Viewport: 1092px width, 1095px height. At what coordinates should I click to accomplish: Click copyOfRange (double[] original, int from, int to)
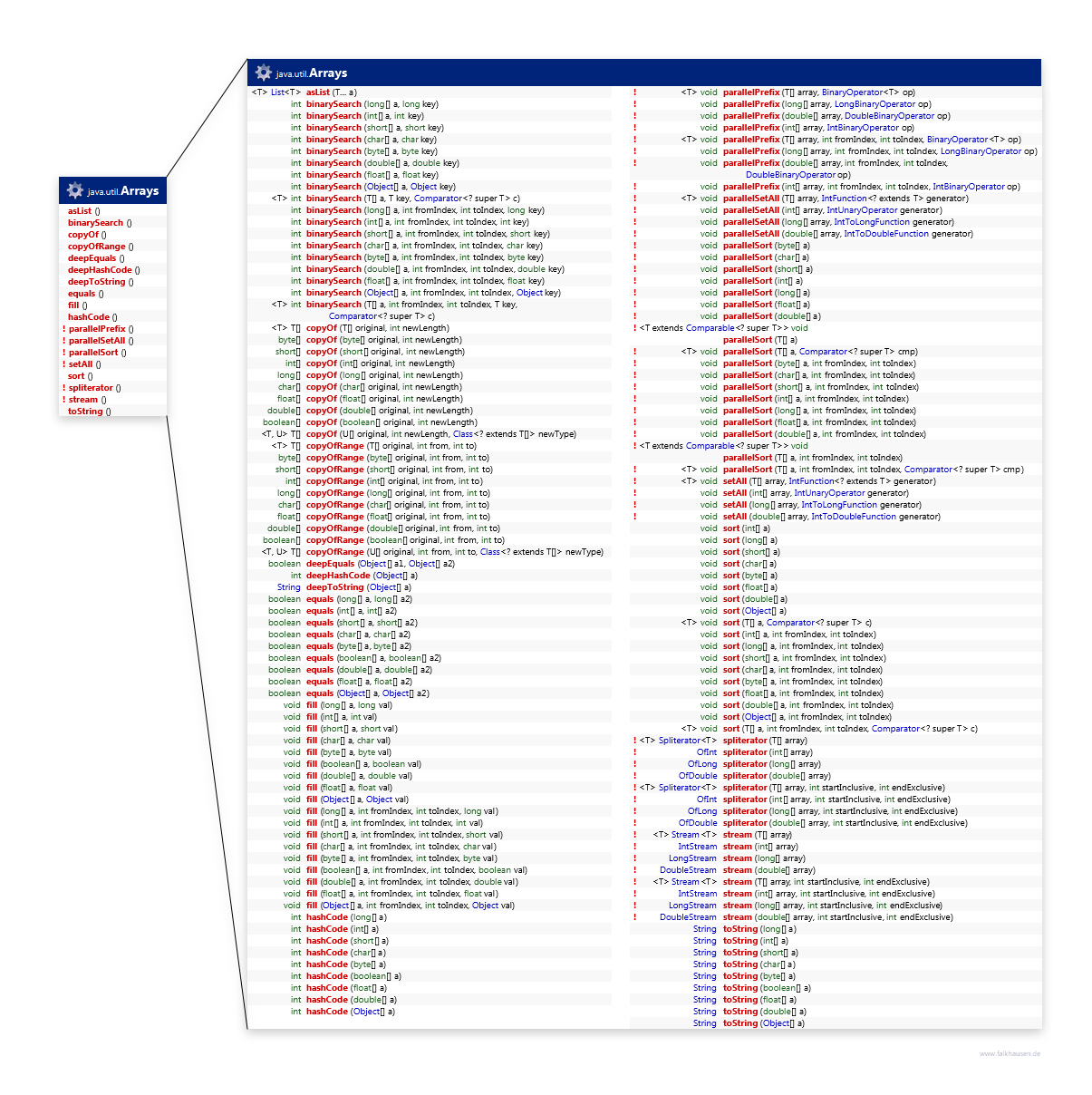coord(403,528)
